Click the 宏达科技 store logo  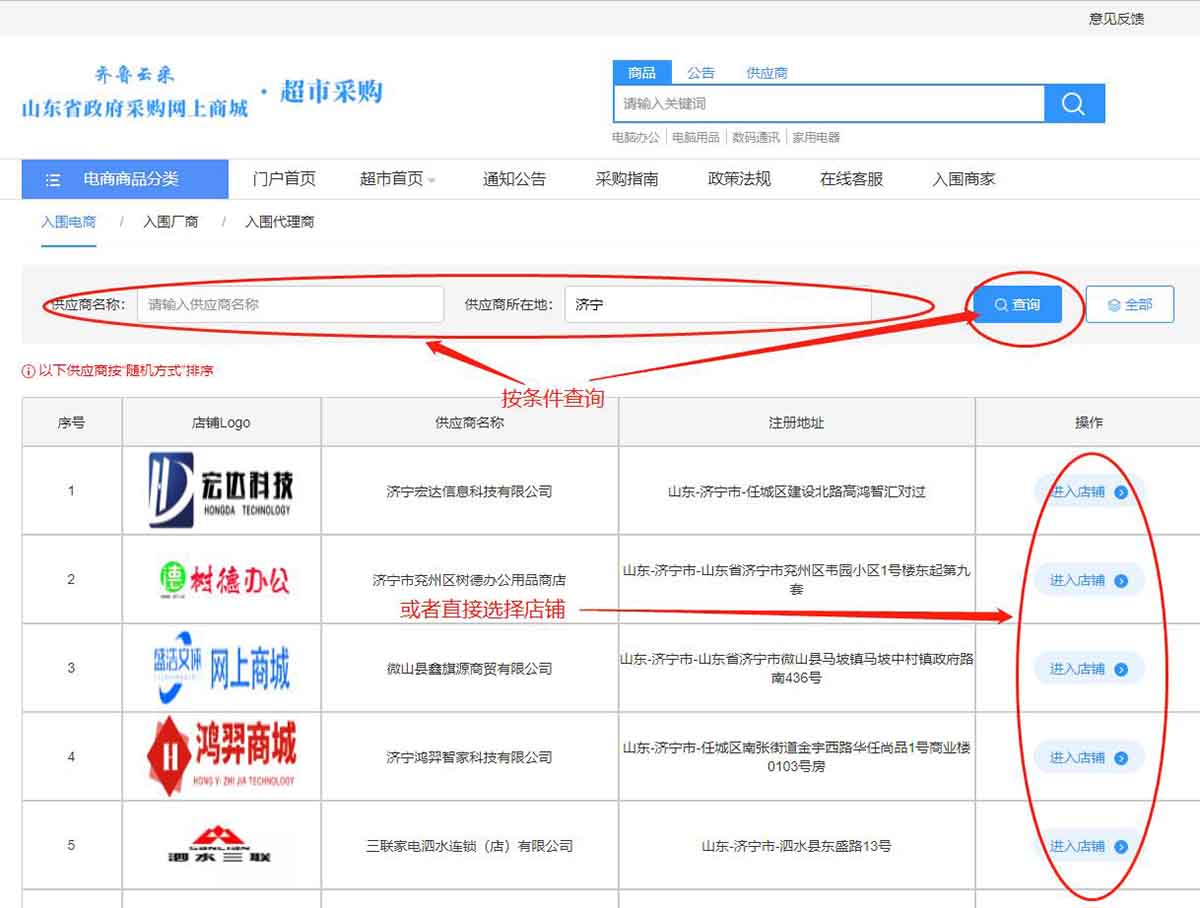221,490
